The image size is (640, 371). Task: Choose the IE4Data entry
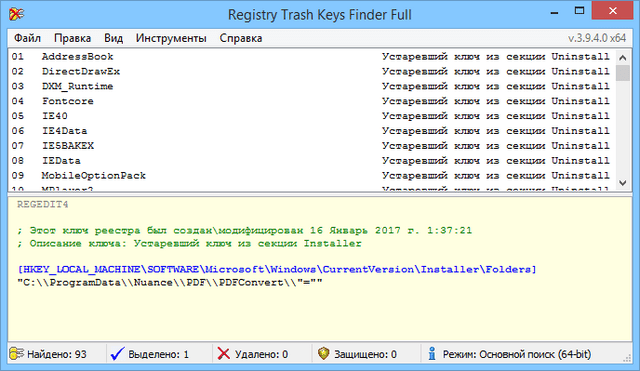click(311, 131)
